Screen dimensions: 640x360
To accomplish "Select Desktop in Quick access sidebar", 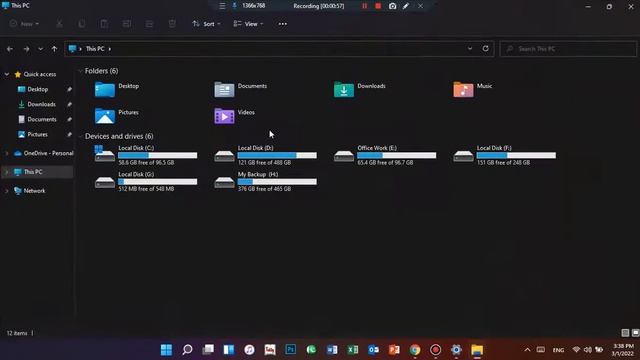I will click(x=38, y=89).
